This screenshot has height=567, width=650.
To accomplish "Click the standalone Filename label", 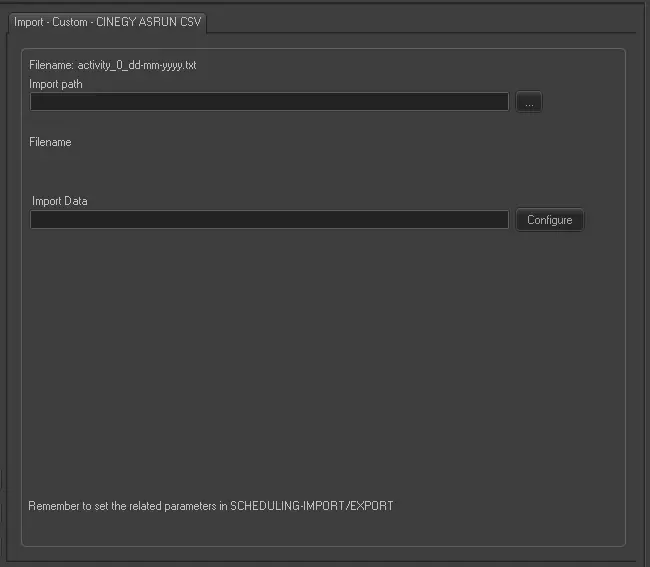I will pyautogui.click(x=50, y=142).
